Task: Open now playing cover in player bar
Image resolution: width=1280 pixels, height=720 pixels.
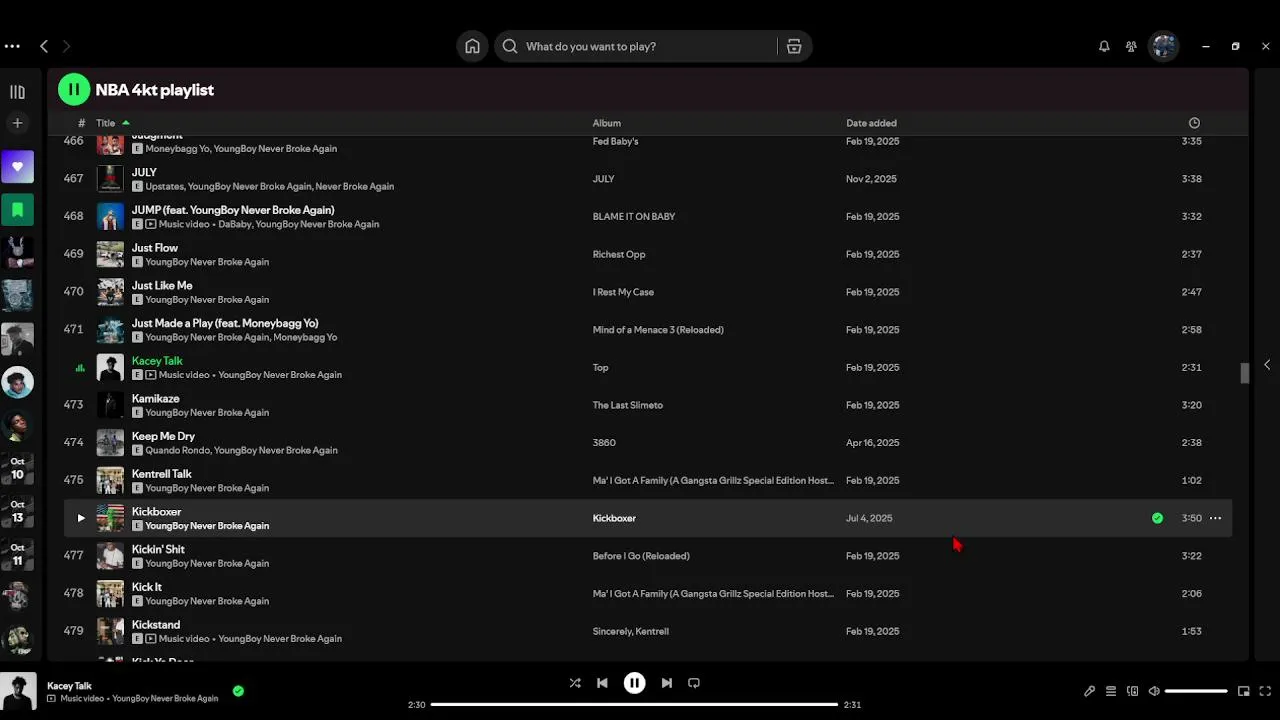Action: tap(18, 691)
